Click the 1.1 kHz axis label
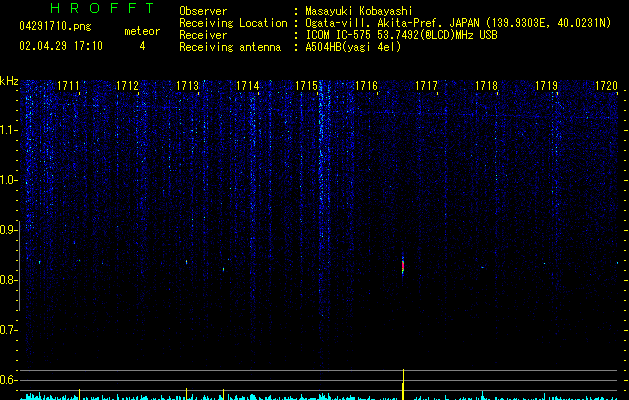The image size is (629, 400). pyautogui.click(x=9, y=130)
